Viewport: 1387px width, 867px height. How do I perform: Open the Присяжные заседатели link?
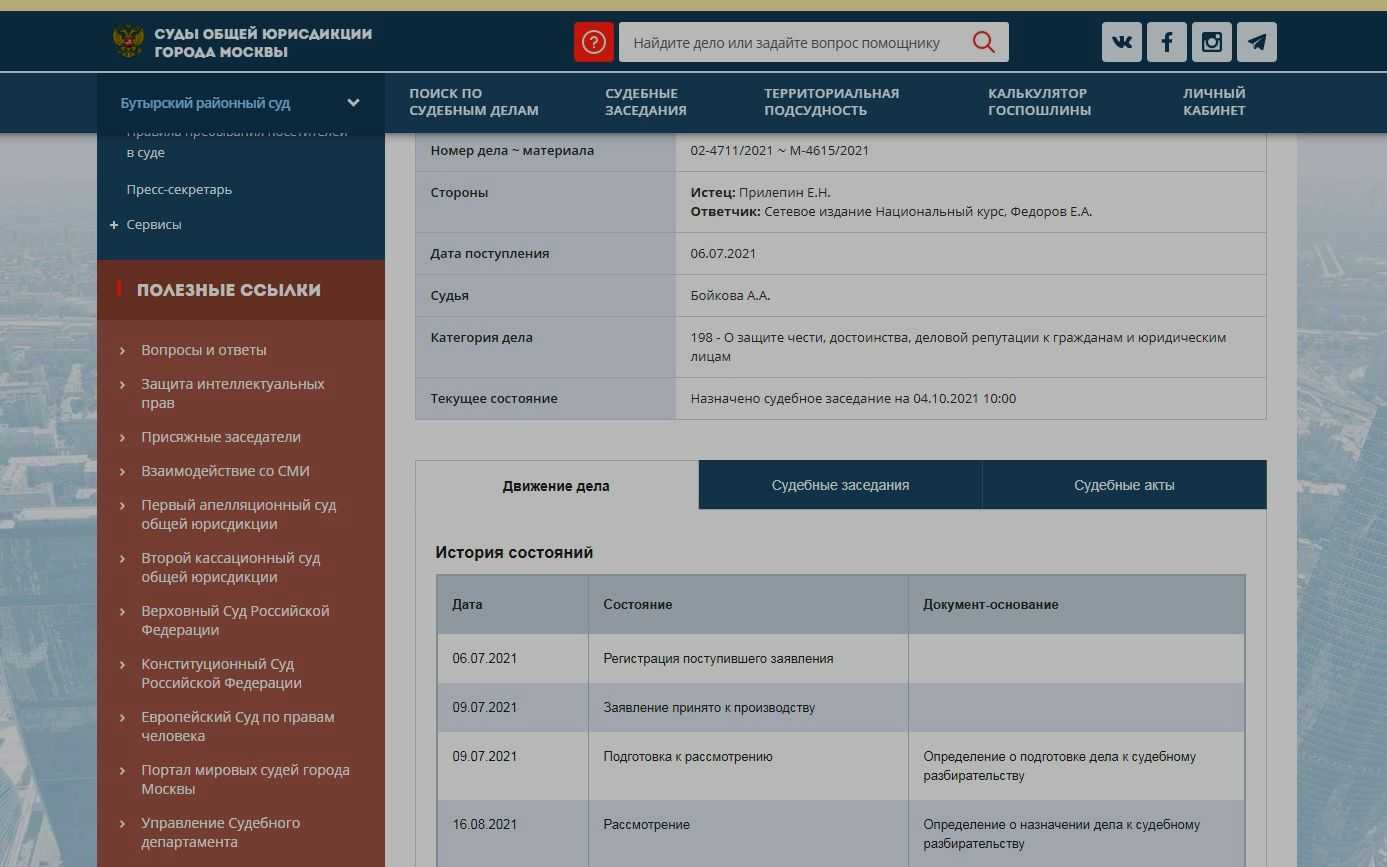click(221, 437)
